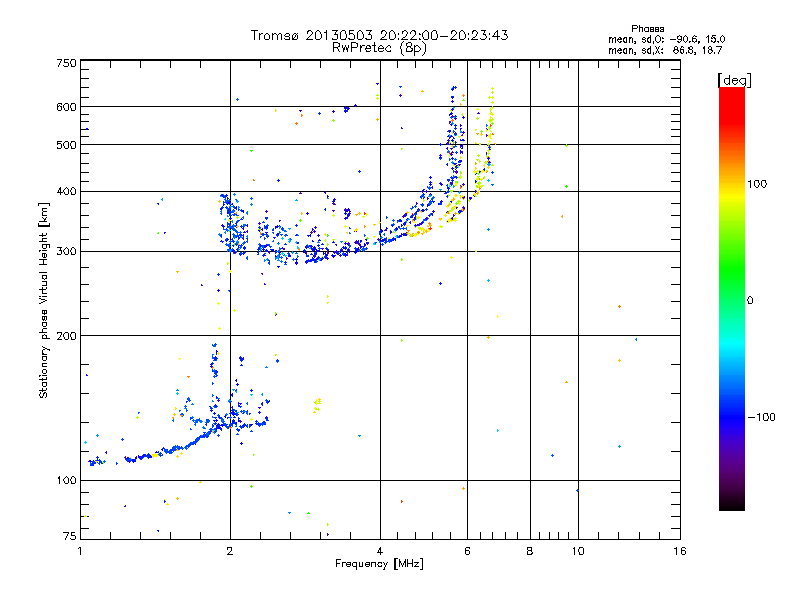This screenshot has height=600, width=800.
Task: Select the "mean, sd,X: 86.8, 18.7" line
Action: (x=665, y=50)
